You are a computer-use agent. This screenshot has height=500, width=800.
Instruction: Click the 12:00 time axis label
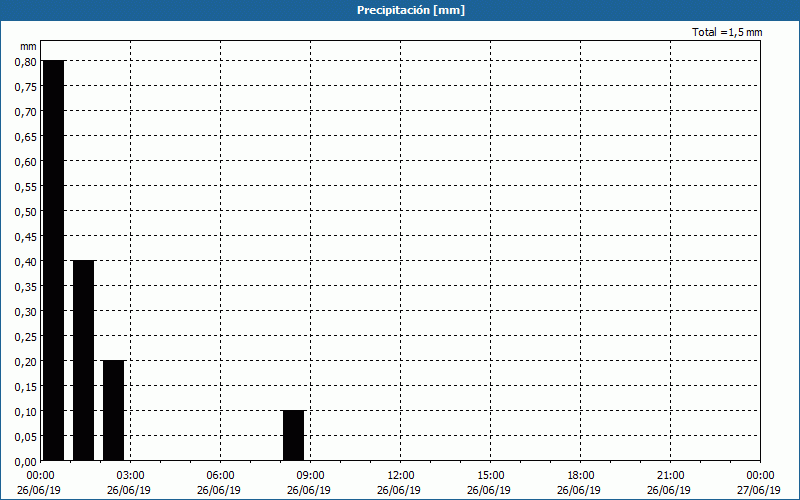pos(401,475)
